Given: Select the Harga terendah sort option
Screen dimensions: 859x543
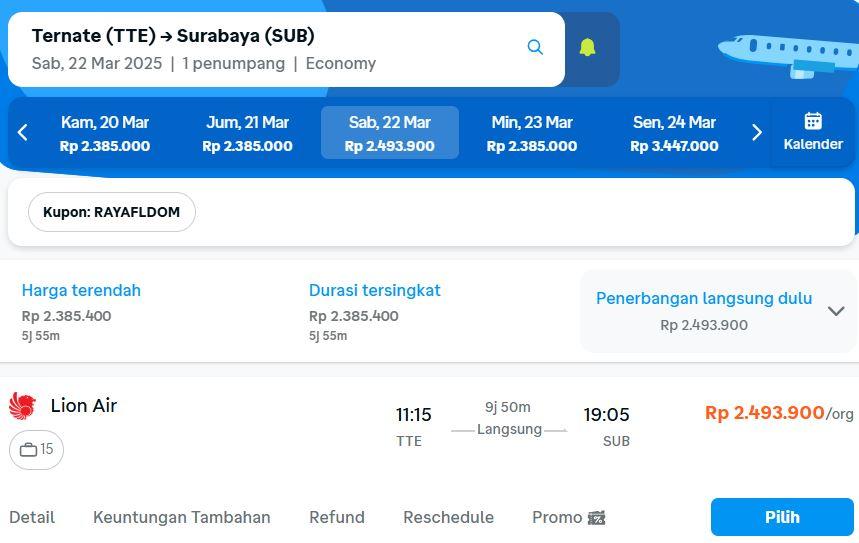Looking at the screenshot, I should click(x=81, y=290).
